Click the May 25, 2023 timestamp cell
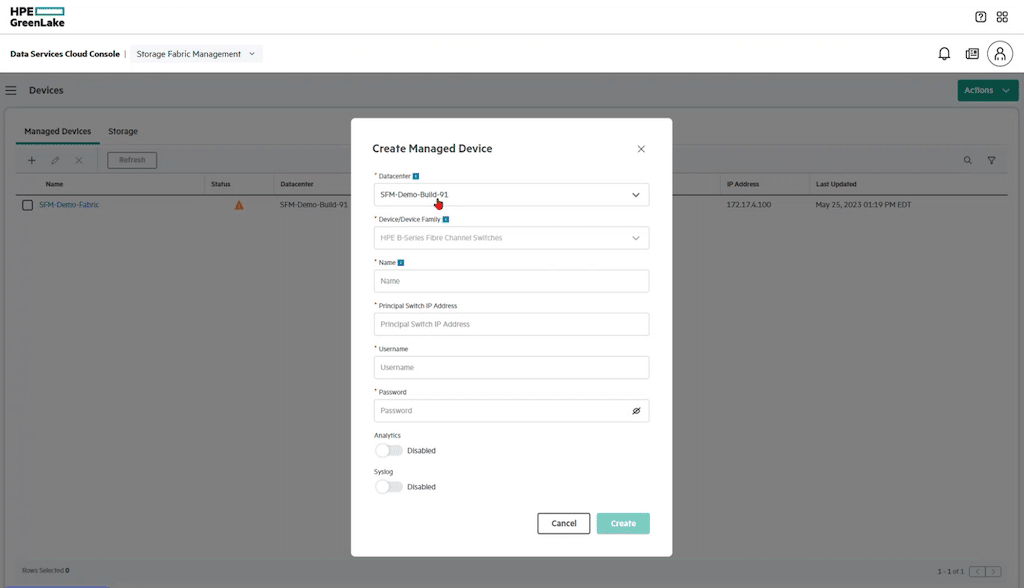 pos(863,204)
